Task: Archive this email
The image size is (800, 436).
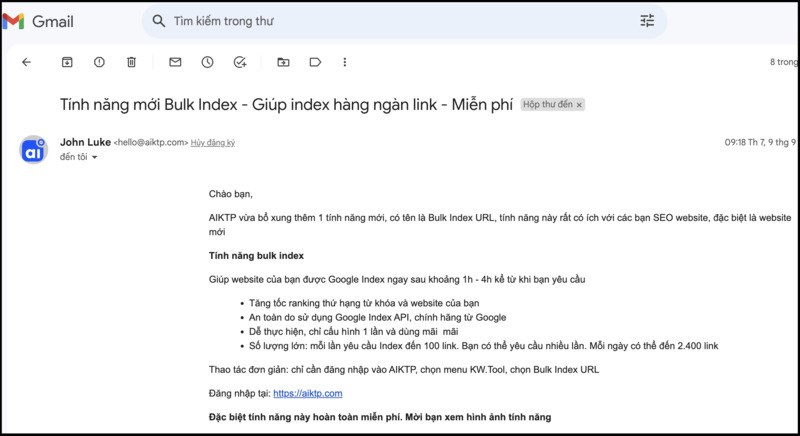Action: click(67, 62)
